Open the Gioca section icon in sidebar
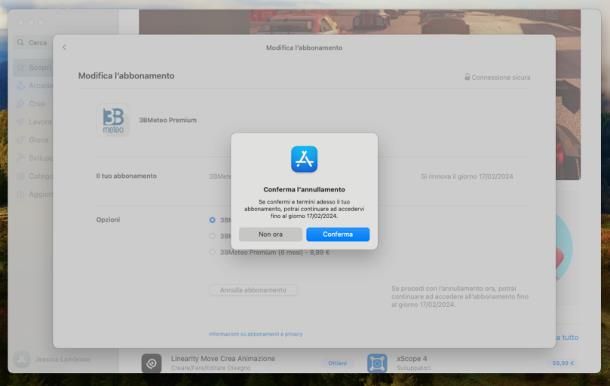This screenshot has height=386, width=610. tap(21, 140)
